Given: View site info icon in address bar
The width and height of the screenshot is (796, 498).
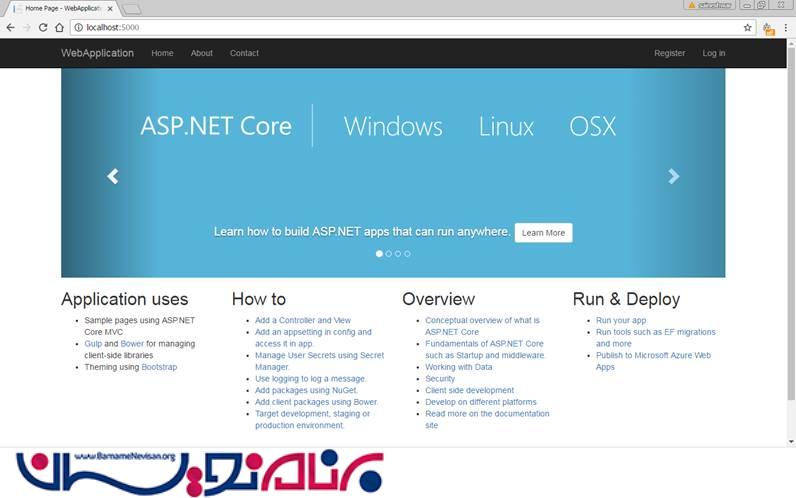Looking at the screenshot, I should click(79, 27).
